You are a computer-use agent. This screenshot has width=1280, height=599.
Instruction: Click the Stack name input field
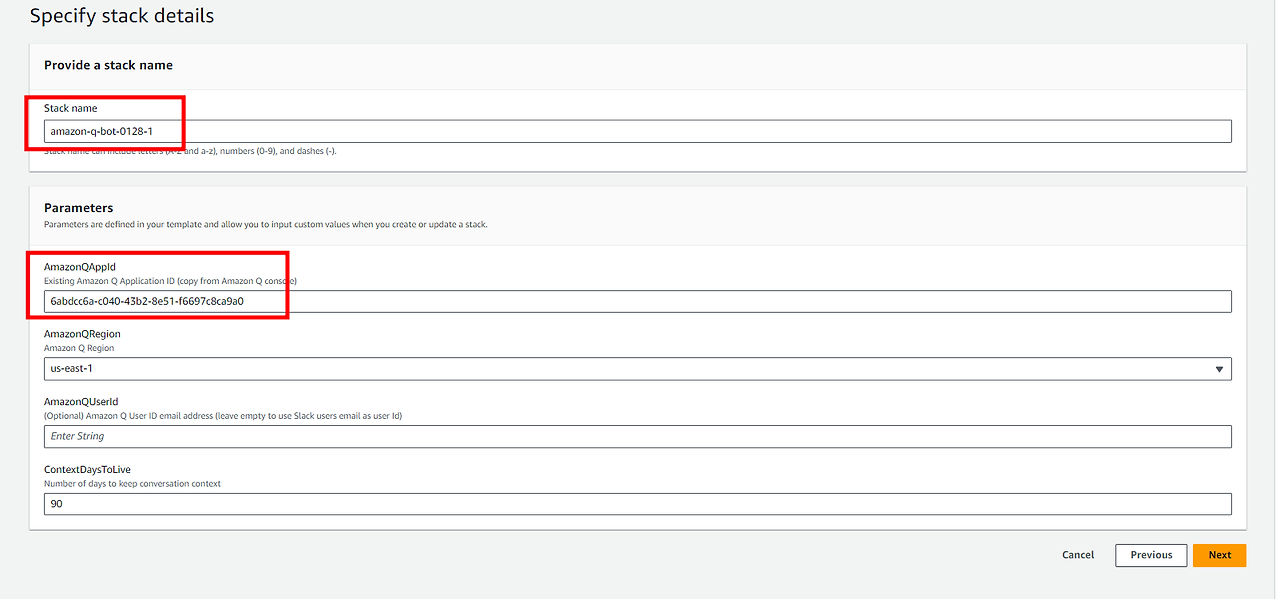(x=638, y=131)
